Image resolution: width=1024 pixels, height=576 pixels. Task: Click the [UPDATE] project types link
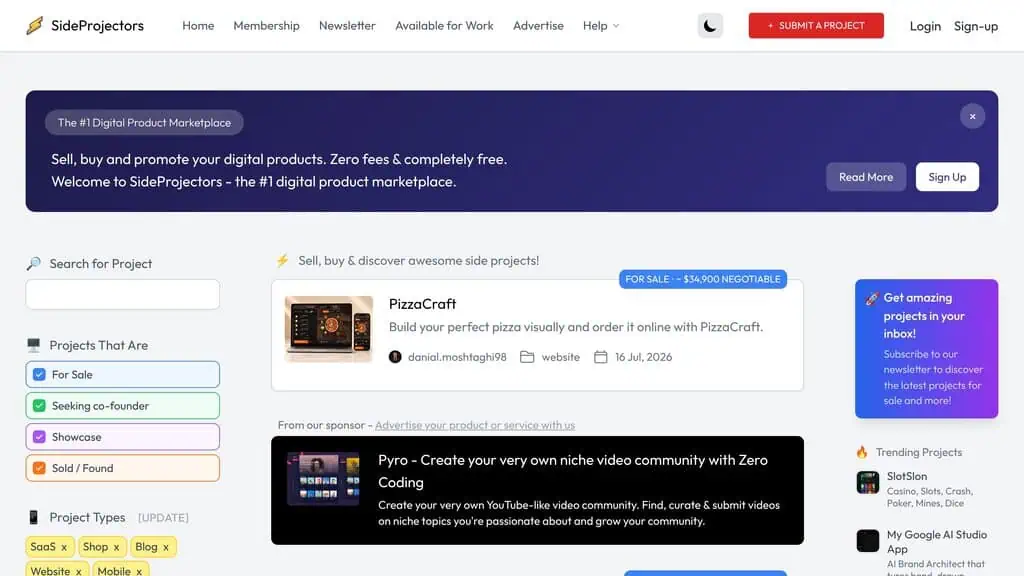click(x=163, y=518)
